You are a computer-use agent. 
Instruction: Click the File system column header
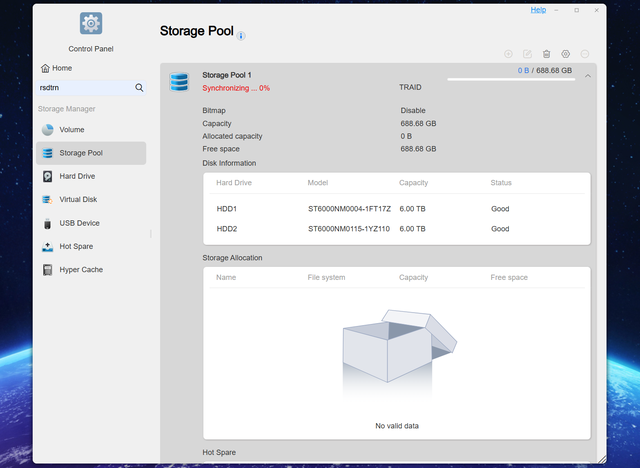coord(326,277)
